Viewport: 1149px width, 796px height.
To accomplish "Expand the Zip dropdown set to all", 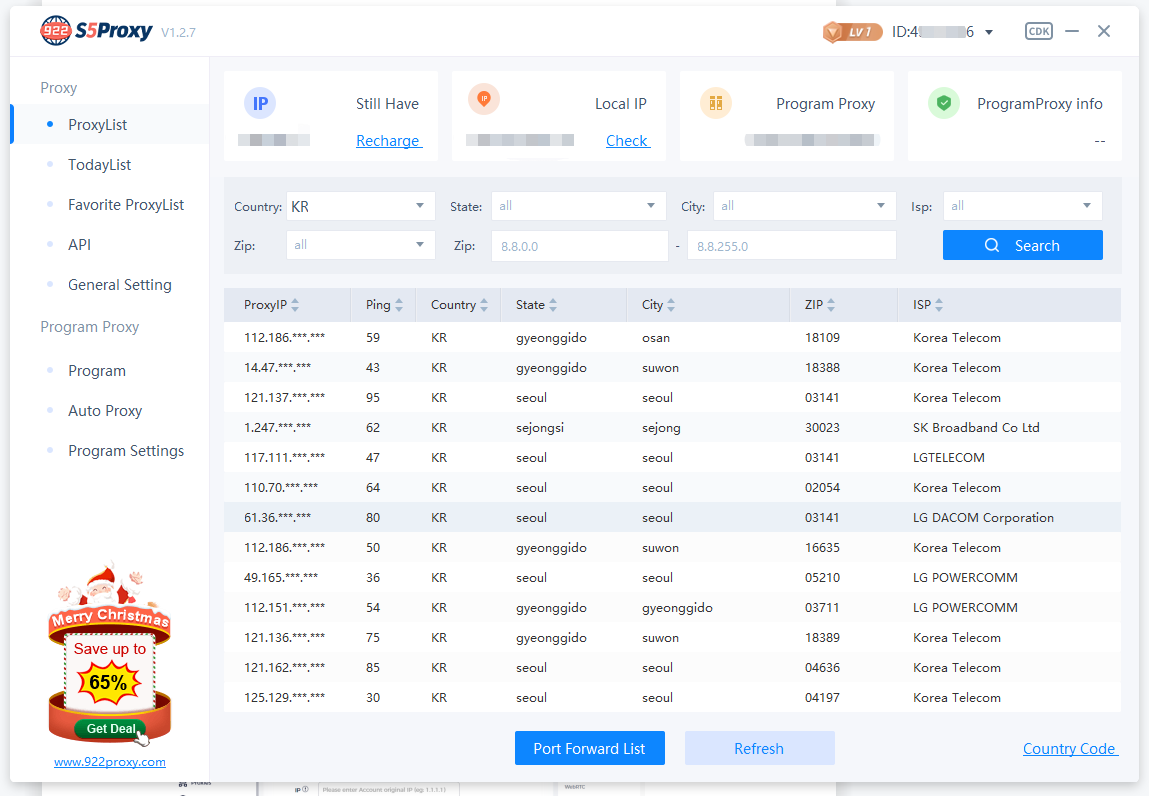I will [x=360, y=245].
